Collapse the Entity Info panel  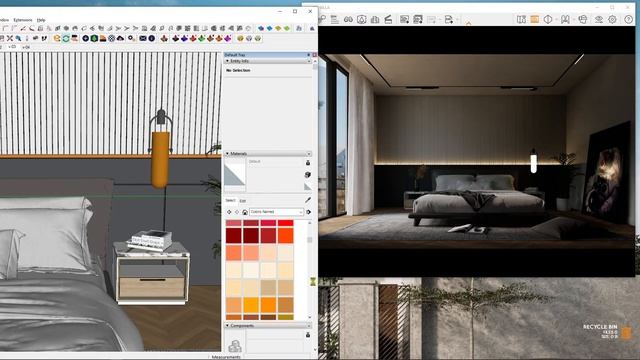227,61
